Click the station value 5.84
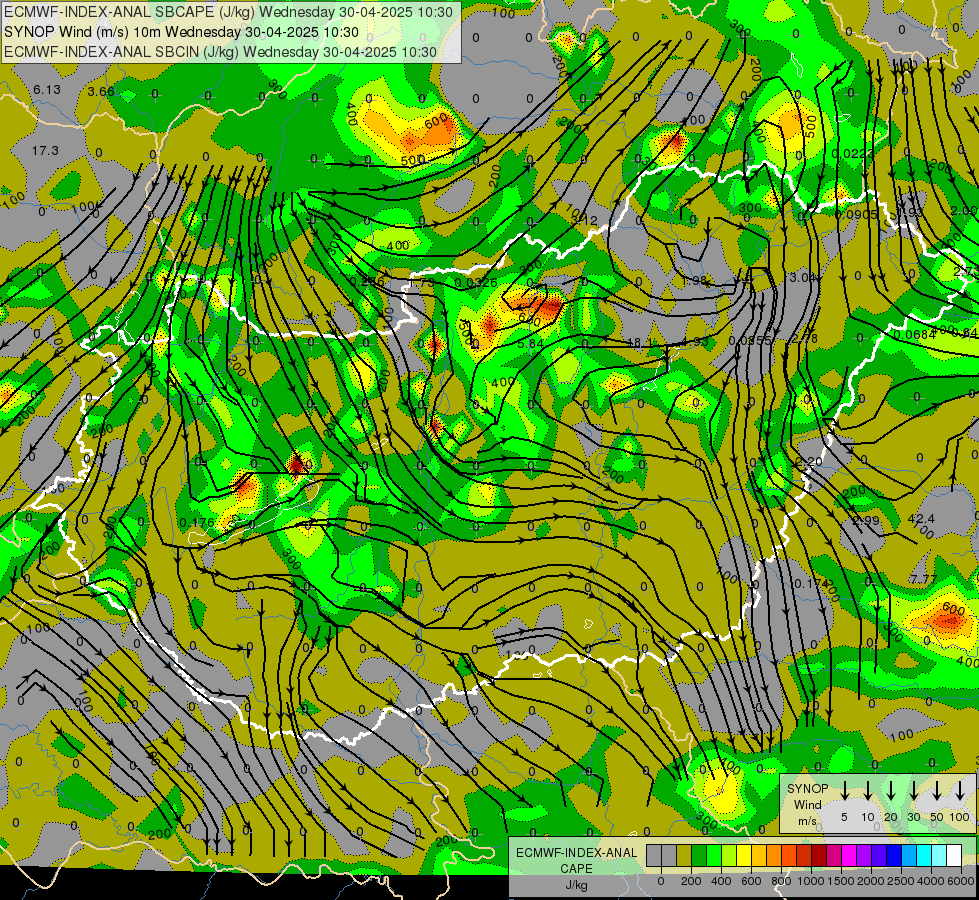 tap(531, 344)
